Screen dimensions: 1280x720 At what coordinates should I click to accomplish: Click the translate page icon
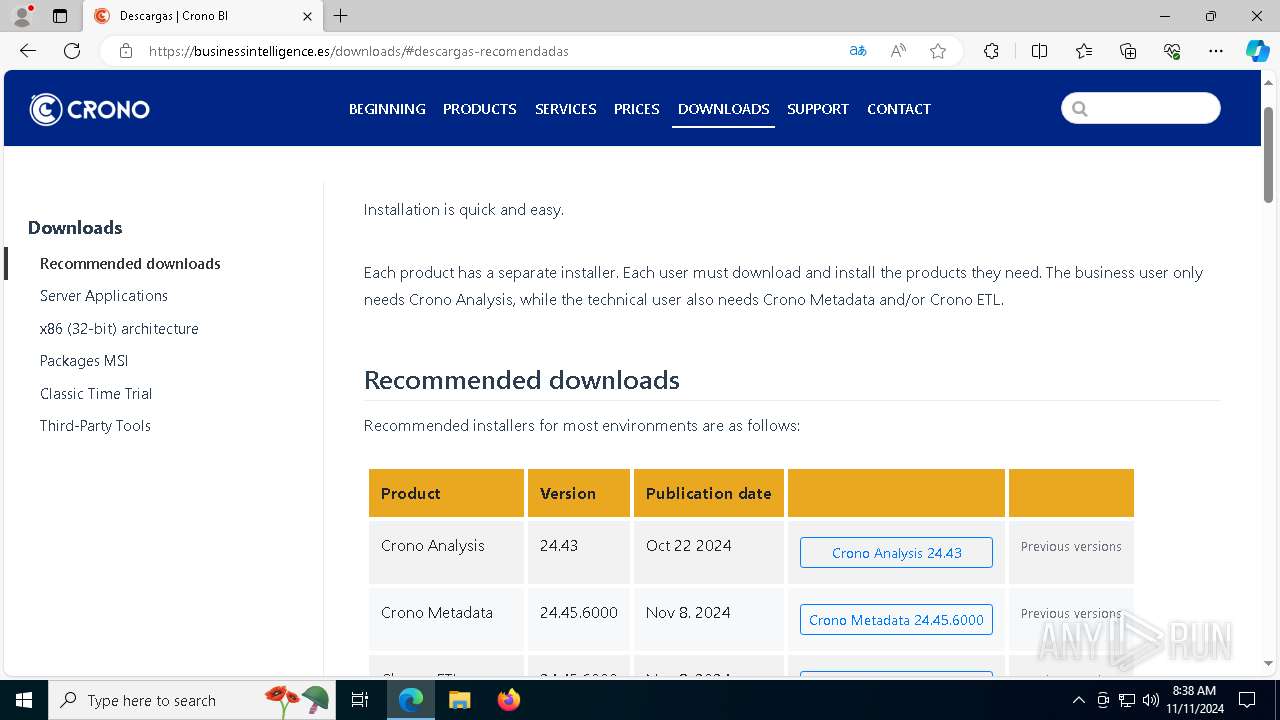(857, 51)
